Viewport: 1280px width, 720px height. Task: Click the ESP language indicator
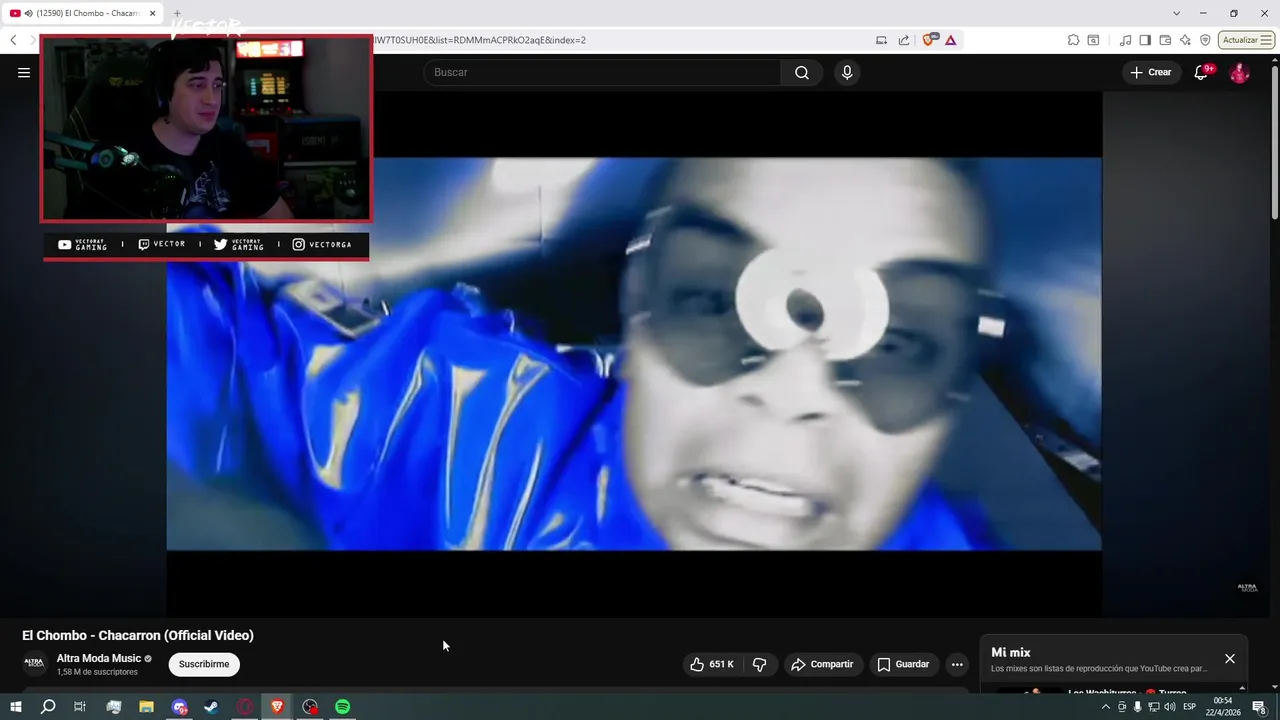(1190, 707)
